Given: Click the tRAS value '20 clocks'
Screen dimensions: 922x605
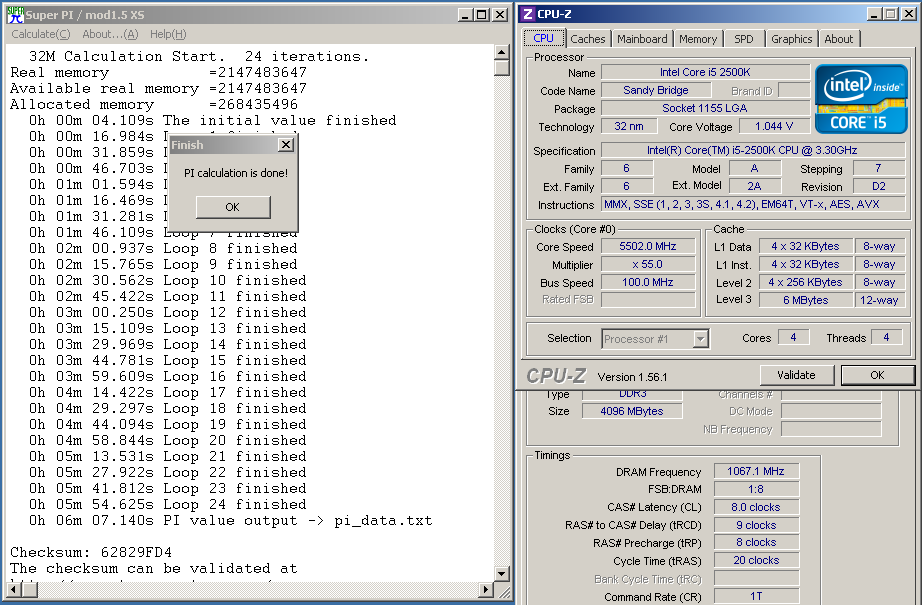Looking at the screenshot, I should tap(756, 561).
